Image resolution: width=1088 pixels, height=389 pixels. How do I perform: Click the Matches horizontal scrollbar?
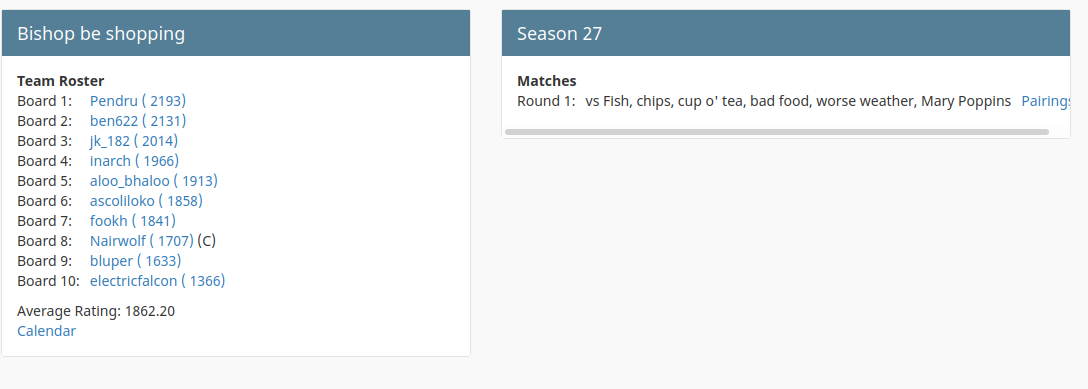point(776,131)
